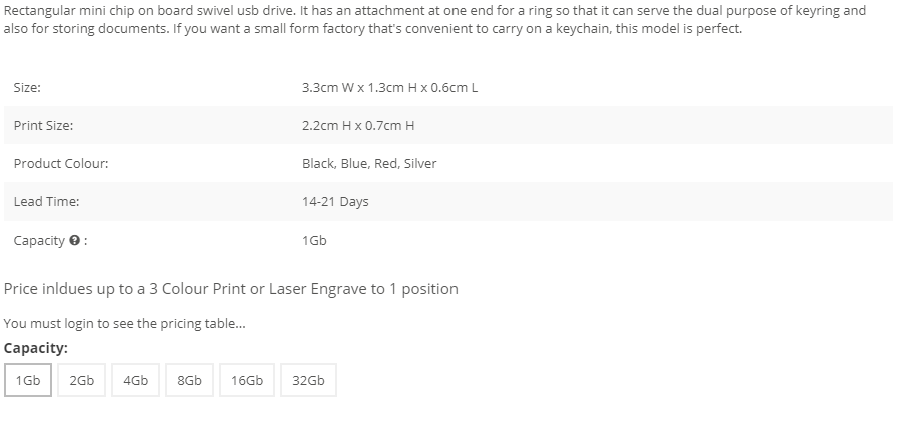
Task: Click the Black, Blue, Red, Silver colour list
Action: [x=369, y=163]
